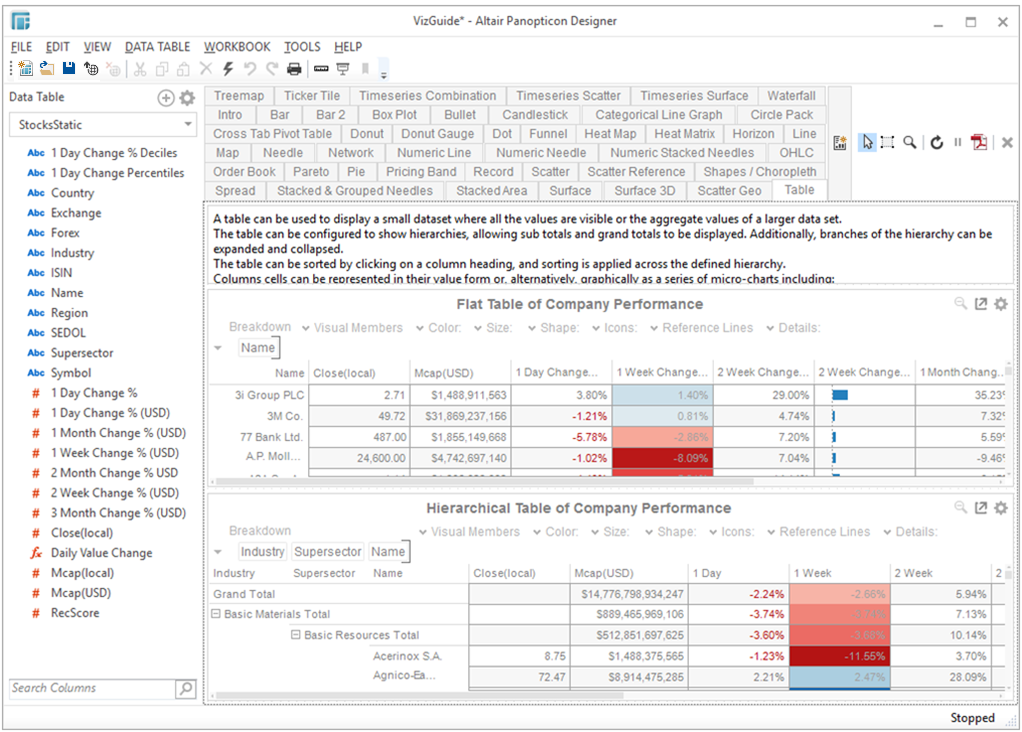Click the lightning bolt toolbar icon

click(228, 69)
